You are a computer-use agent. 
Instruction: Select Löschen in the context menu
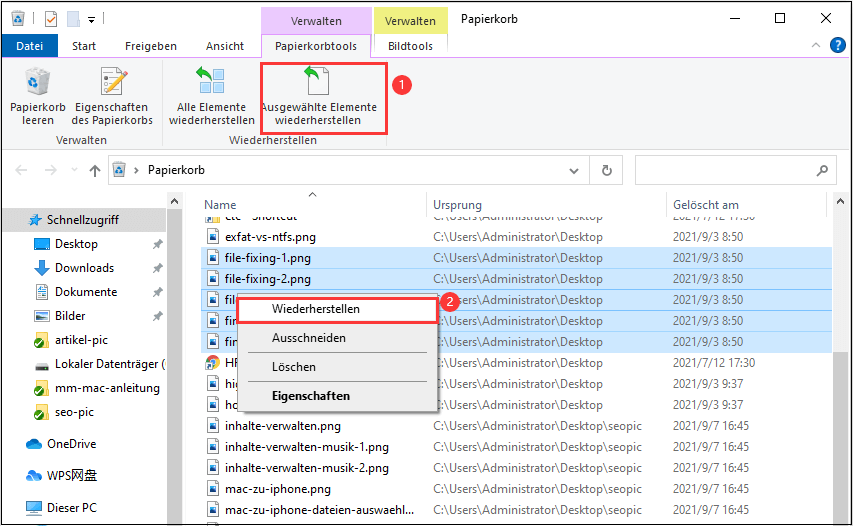(x=294, y=367)
